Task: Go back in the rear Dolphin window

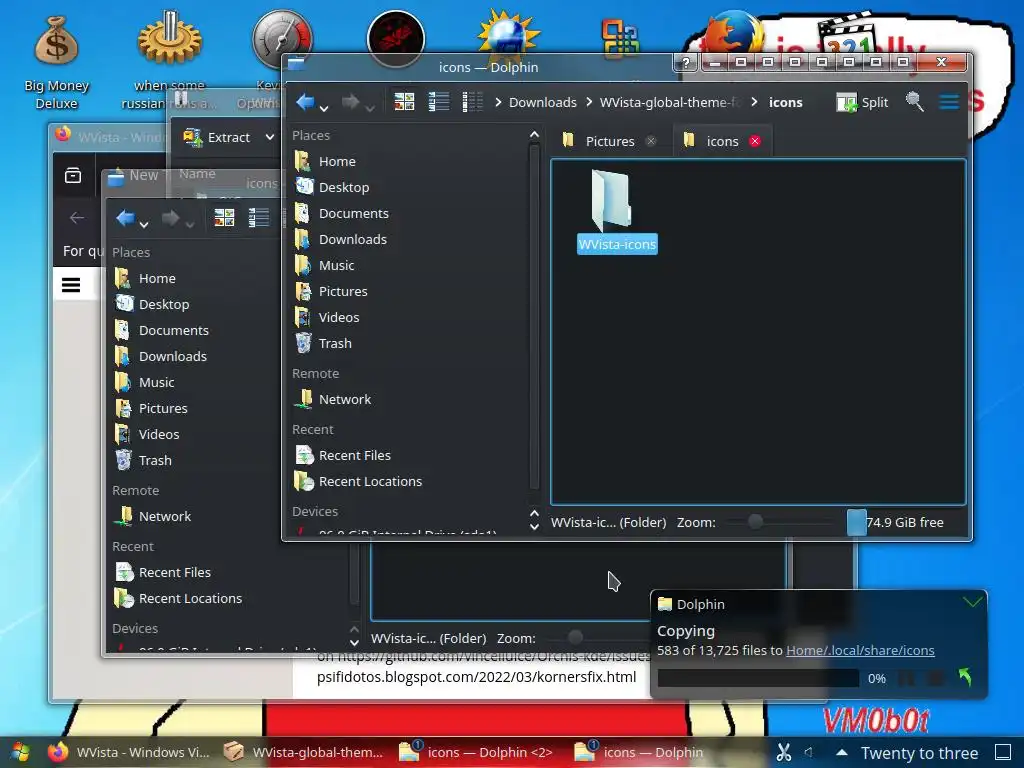Action: click(125, 218)
